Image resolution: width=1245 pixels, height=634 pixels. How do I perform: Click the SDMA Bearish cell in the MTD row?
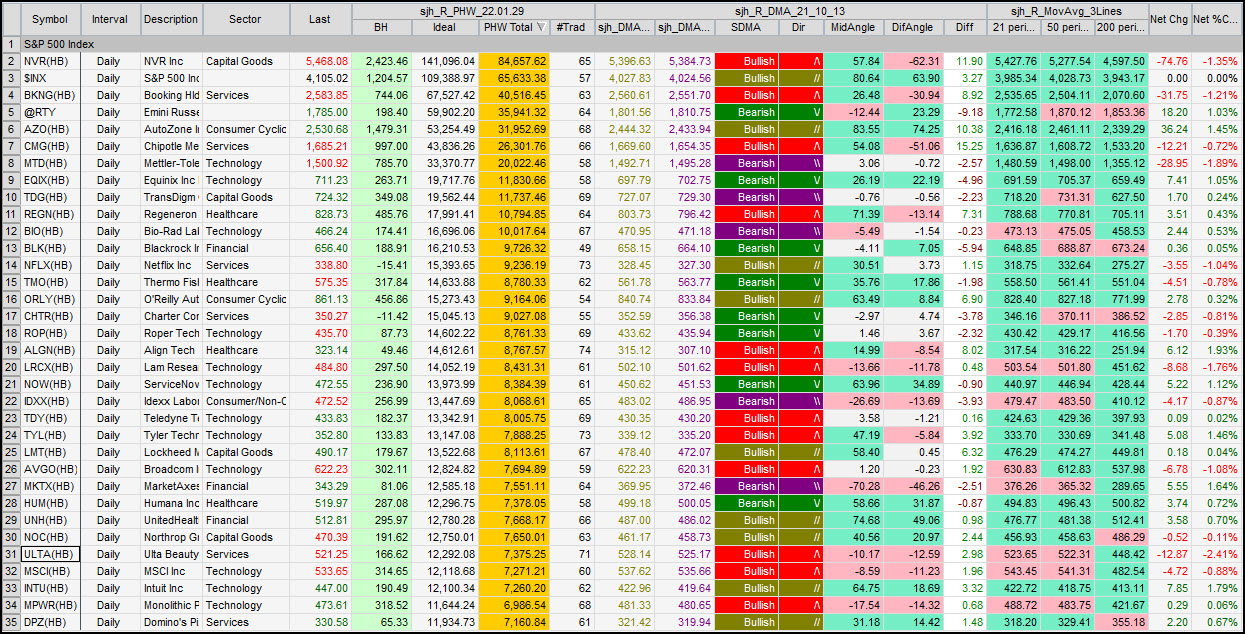pyautogui.click(x=745, y=163)
